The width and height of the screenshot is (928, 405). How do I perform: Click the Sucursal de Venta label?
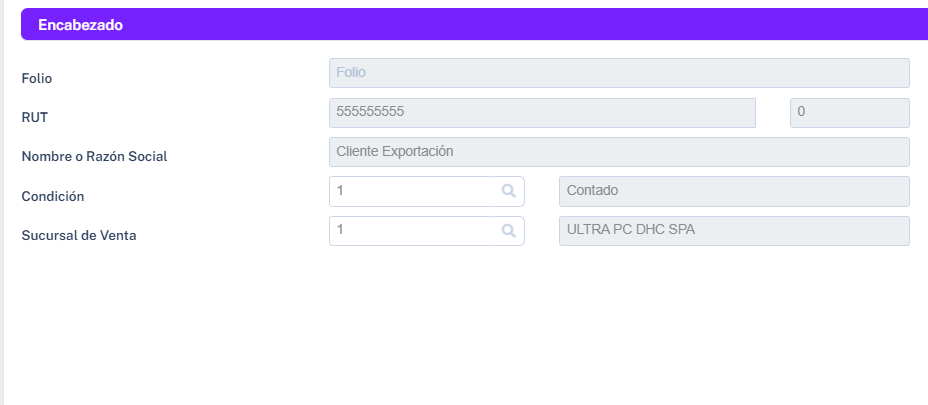pyautogui.click(x=79, y=235)
